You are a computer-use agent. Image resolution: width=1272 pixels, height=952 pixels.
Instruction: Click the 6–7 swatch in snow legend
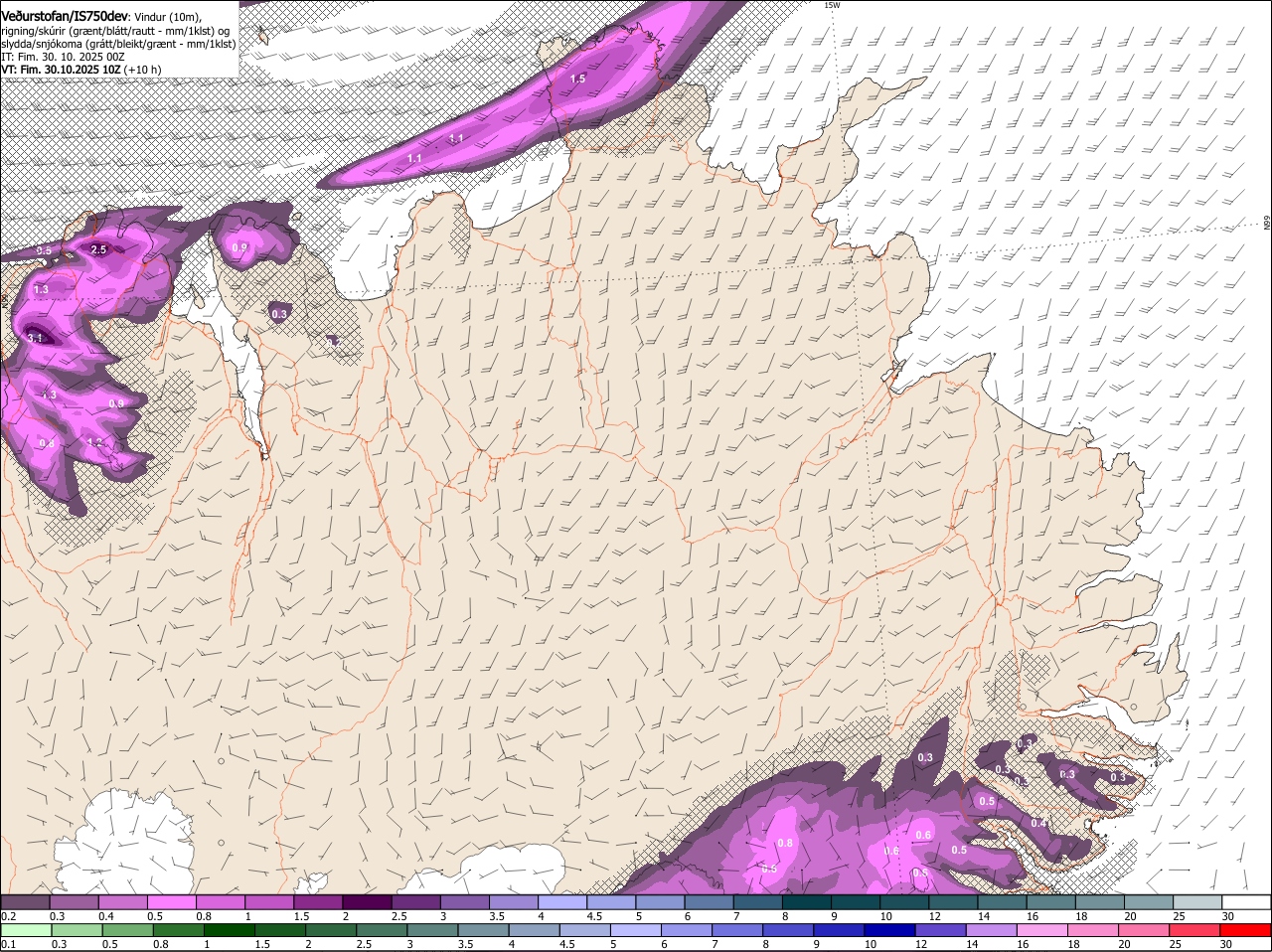click(x=709, y=901)
